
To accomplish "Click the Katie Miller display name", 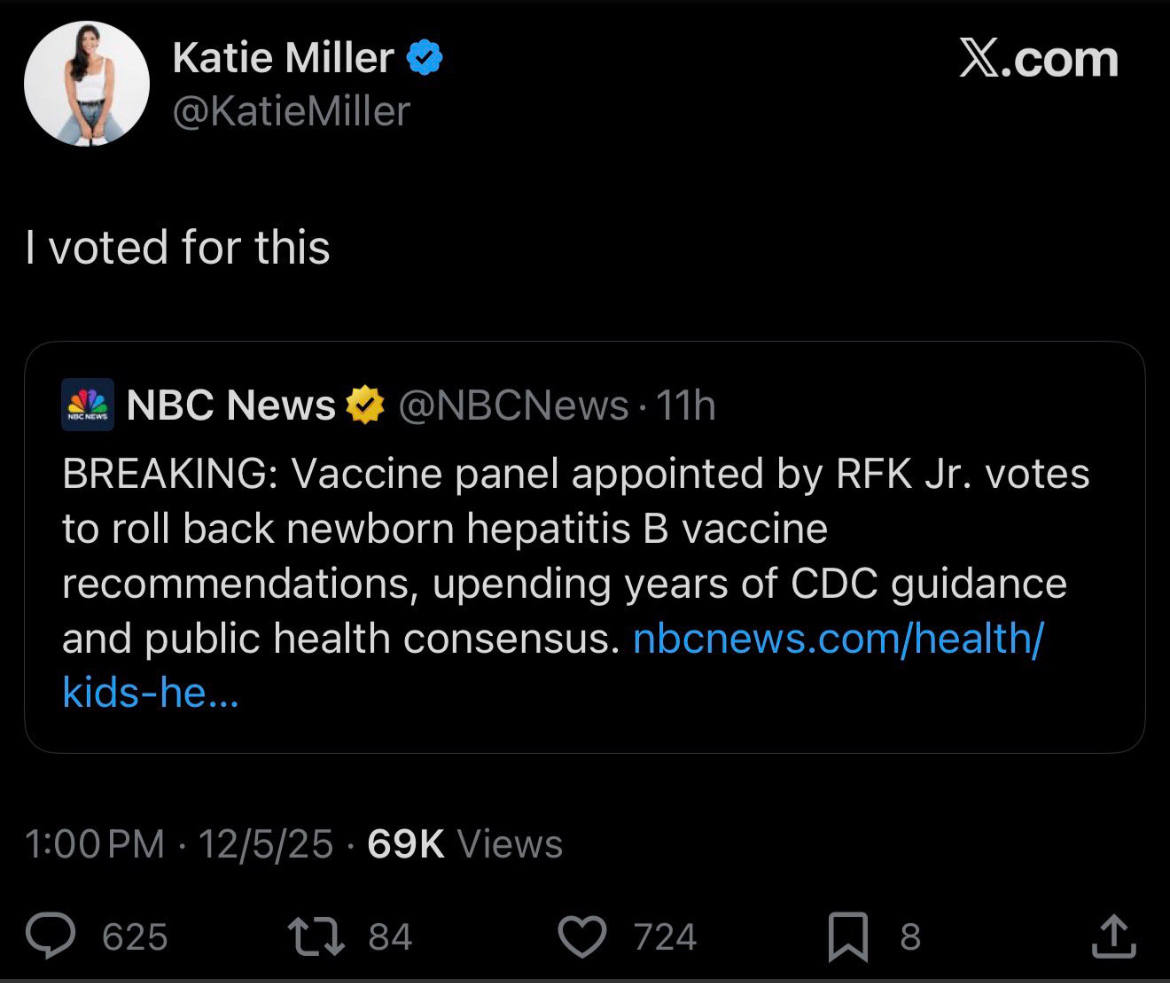I will click(283, 59).
